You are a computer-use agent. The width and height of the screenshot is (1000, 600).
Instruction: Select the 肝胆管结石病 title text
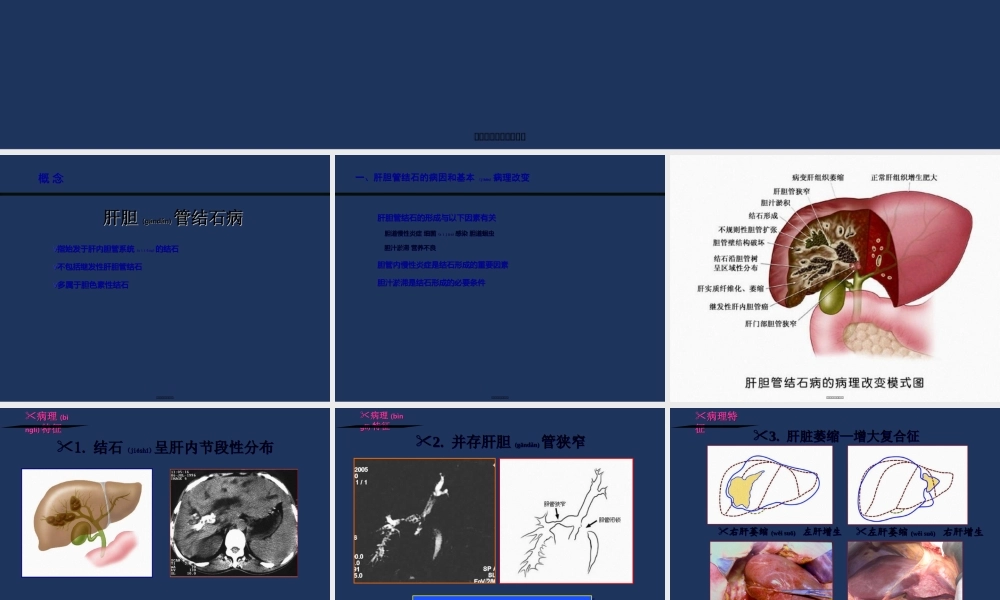173,218
